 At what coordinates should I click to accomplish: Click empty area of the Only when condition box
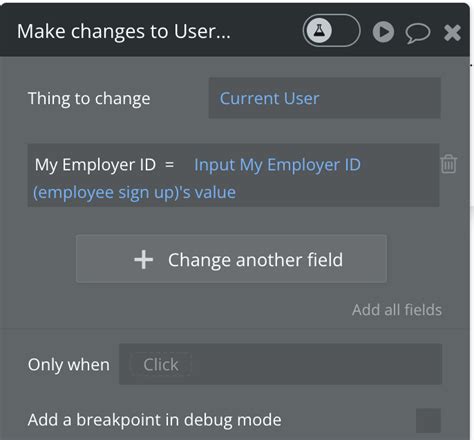point(317,364)
